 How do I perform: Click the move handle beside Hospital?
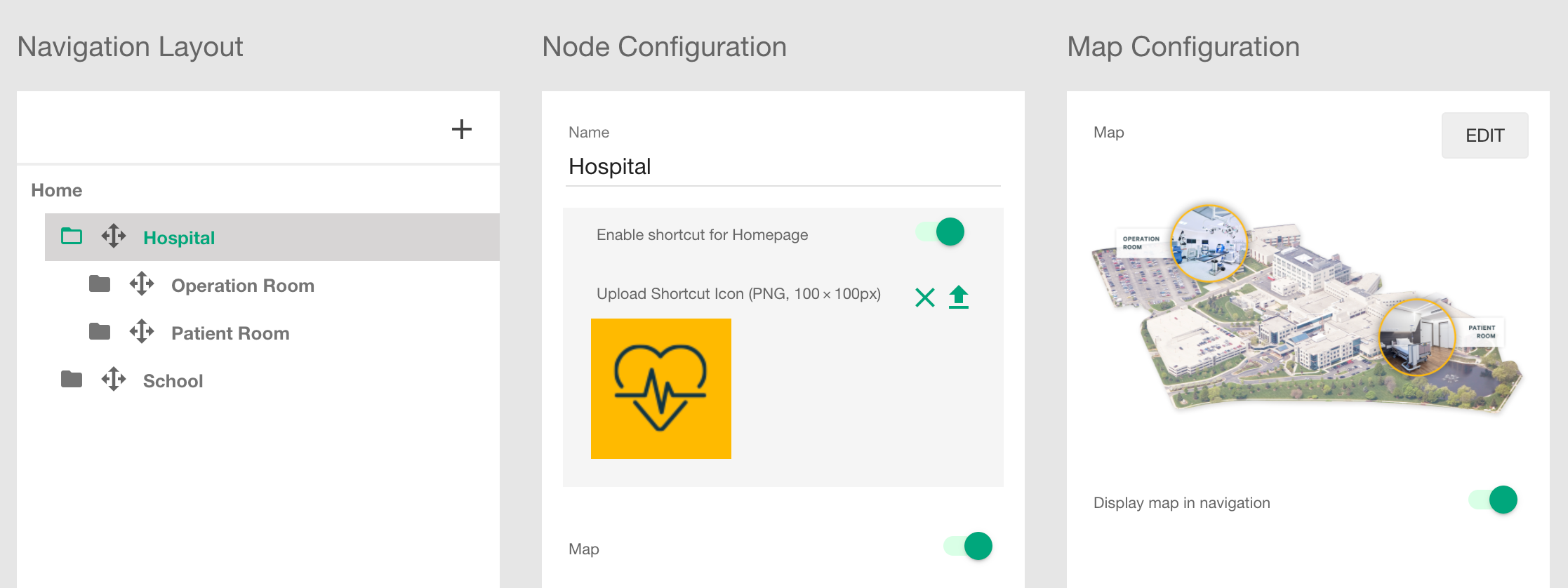[114, 236]
